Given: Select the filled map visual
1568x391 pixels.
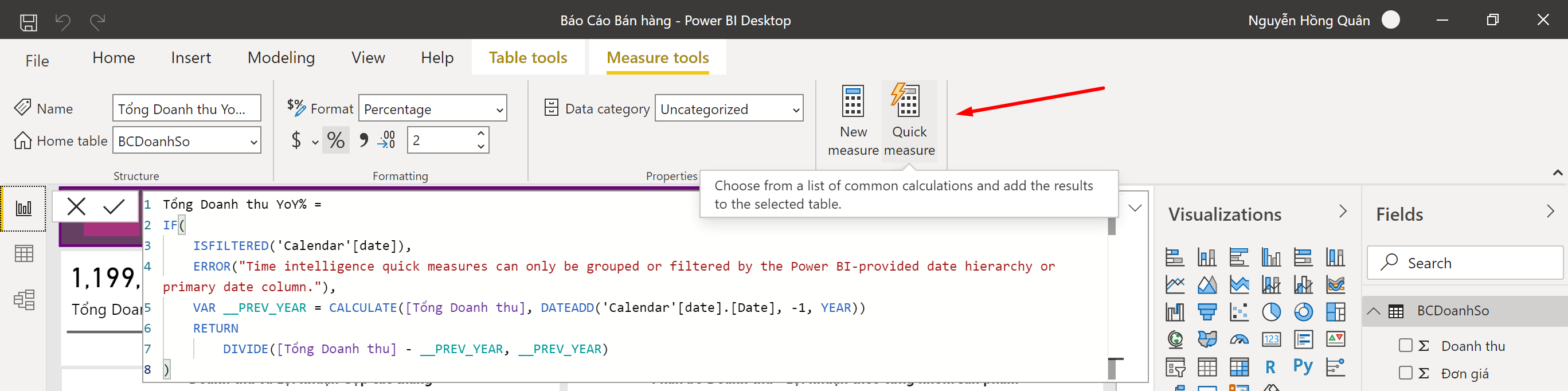Looking at the screenshot, I should 1207,339.
